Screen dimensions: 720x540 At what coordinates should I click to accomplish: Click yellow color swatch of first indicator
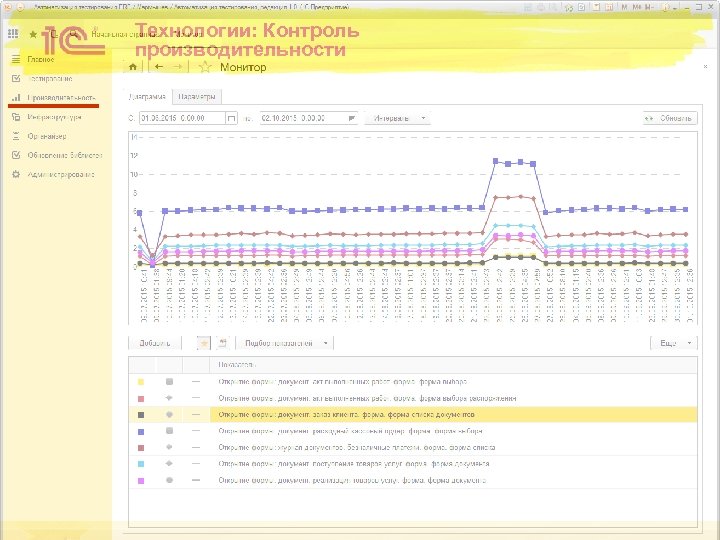pos(141,382)
